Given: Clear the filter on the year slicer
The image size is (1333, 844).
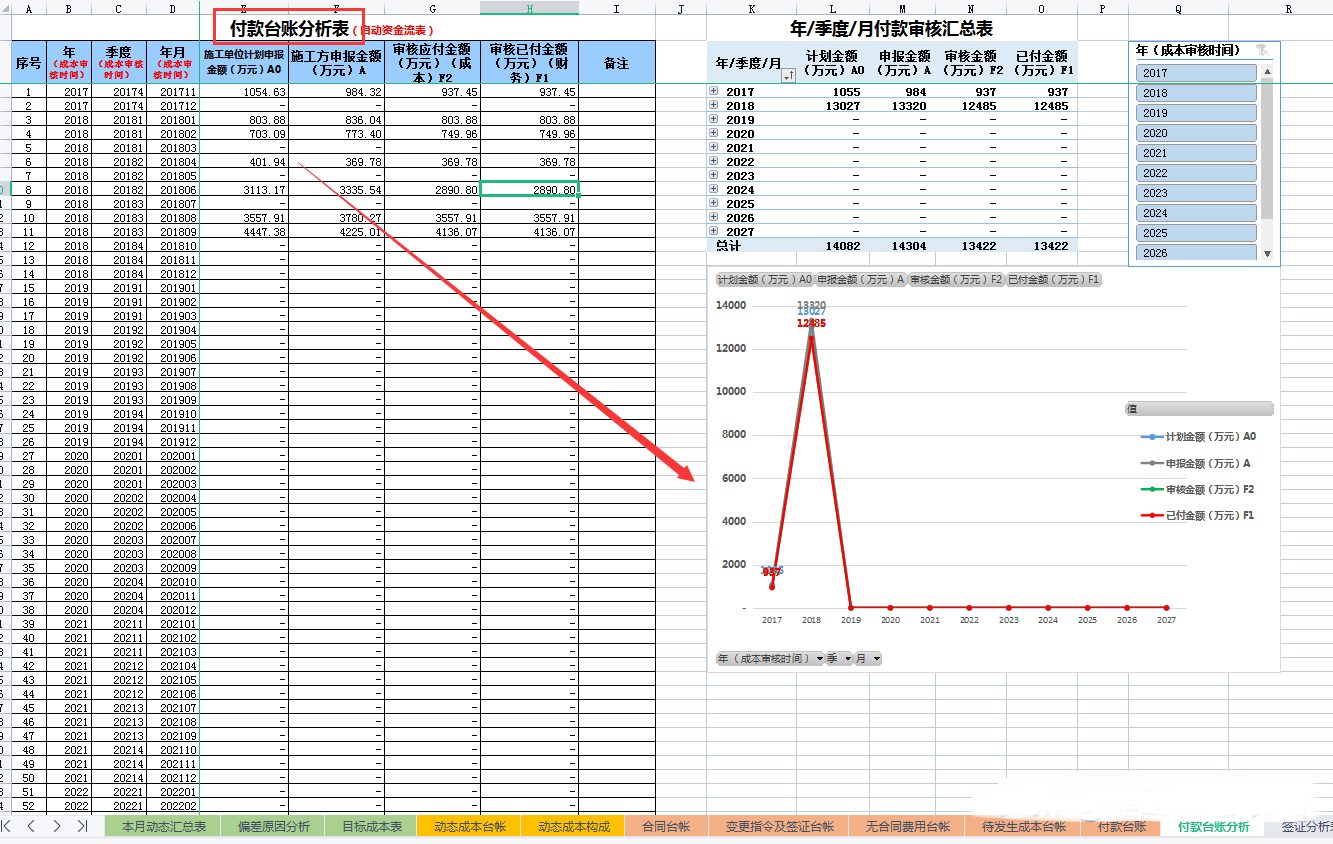Looking at the screenshot, I should tap(1262, 50).
